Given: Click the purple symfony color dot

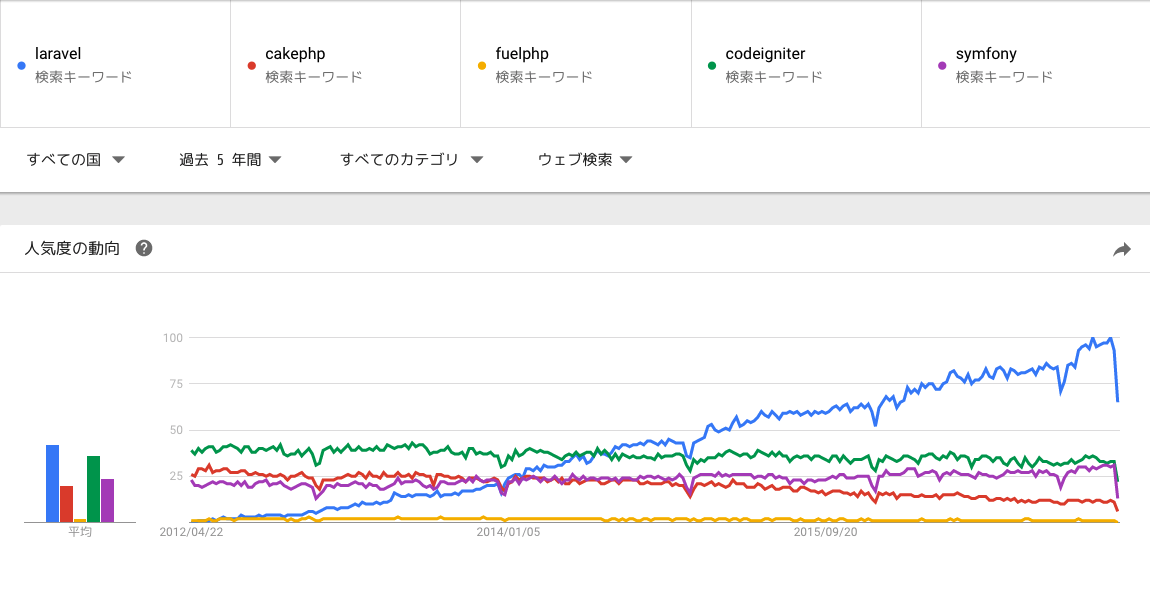Looking at the screenshot, I should (942, 65).
